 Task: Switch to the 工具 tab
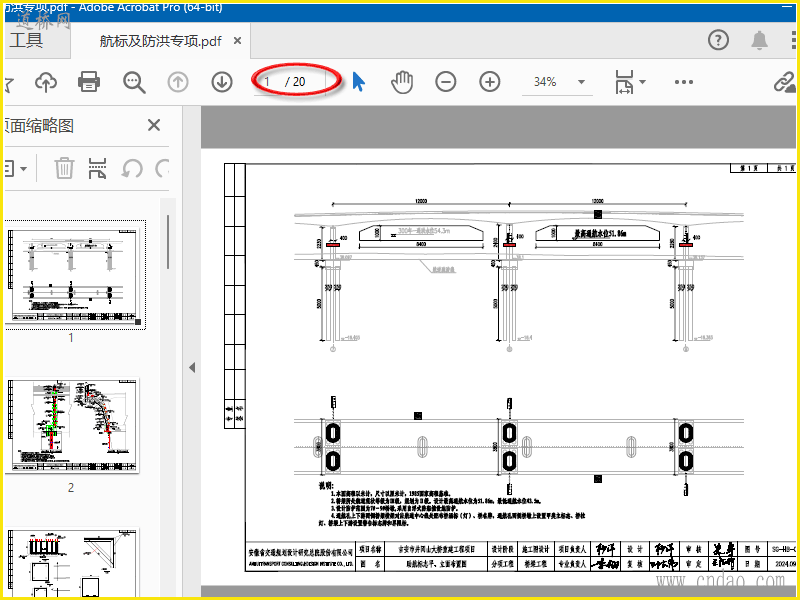coord(26,41)
